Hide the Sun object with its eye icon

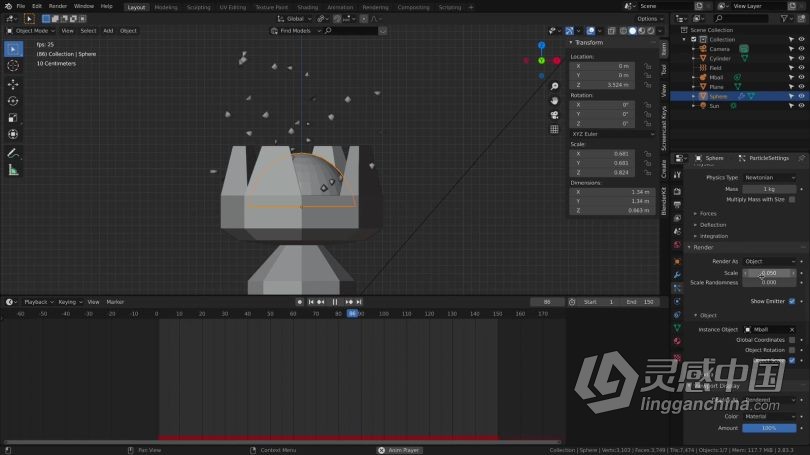pos(801,105)
